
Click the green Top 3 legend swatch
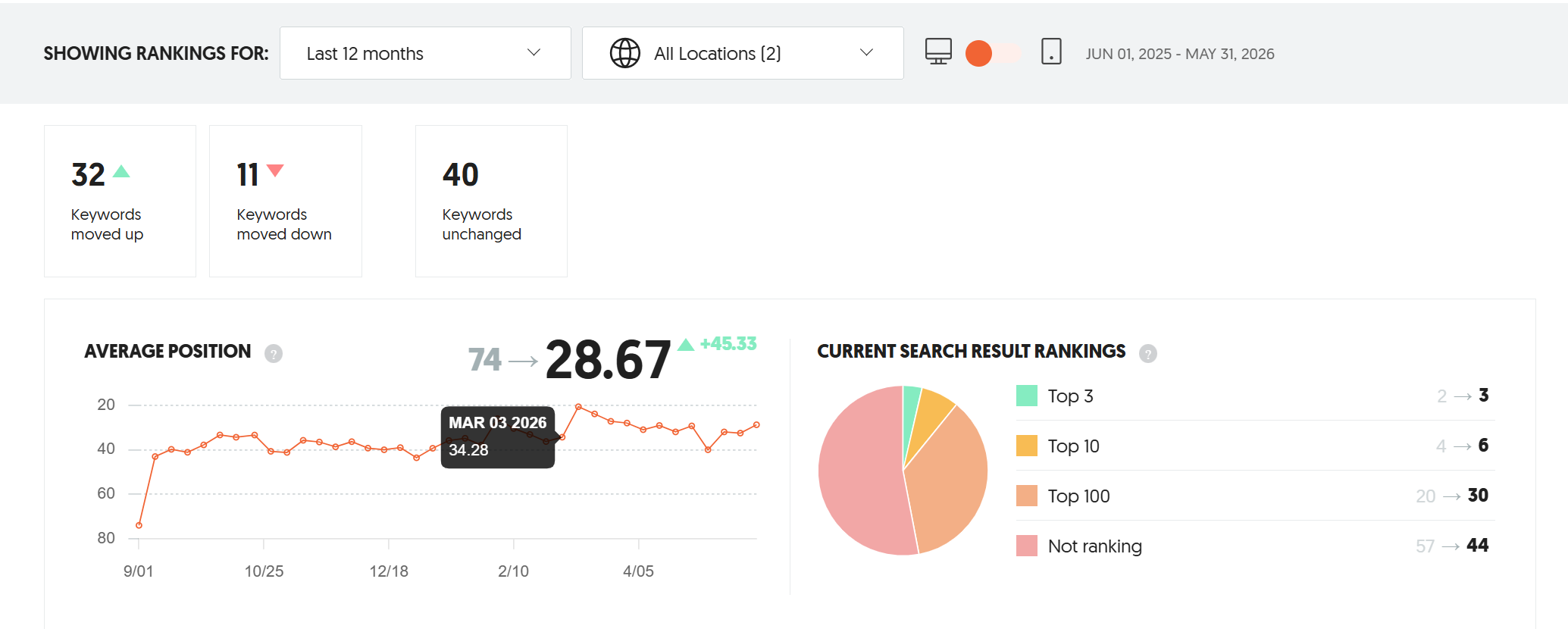(1027, 396)
